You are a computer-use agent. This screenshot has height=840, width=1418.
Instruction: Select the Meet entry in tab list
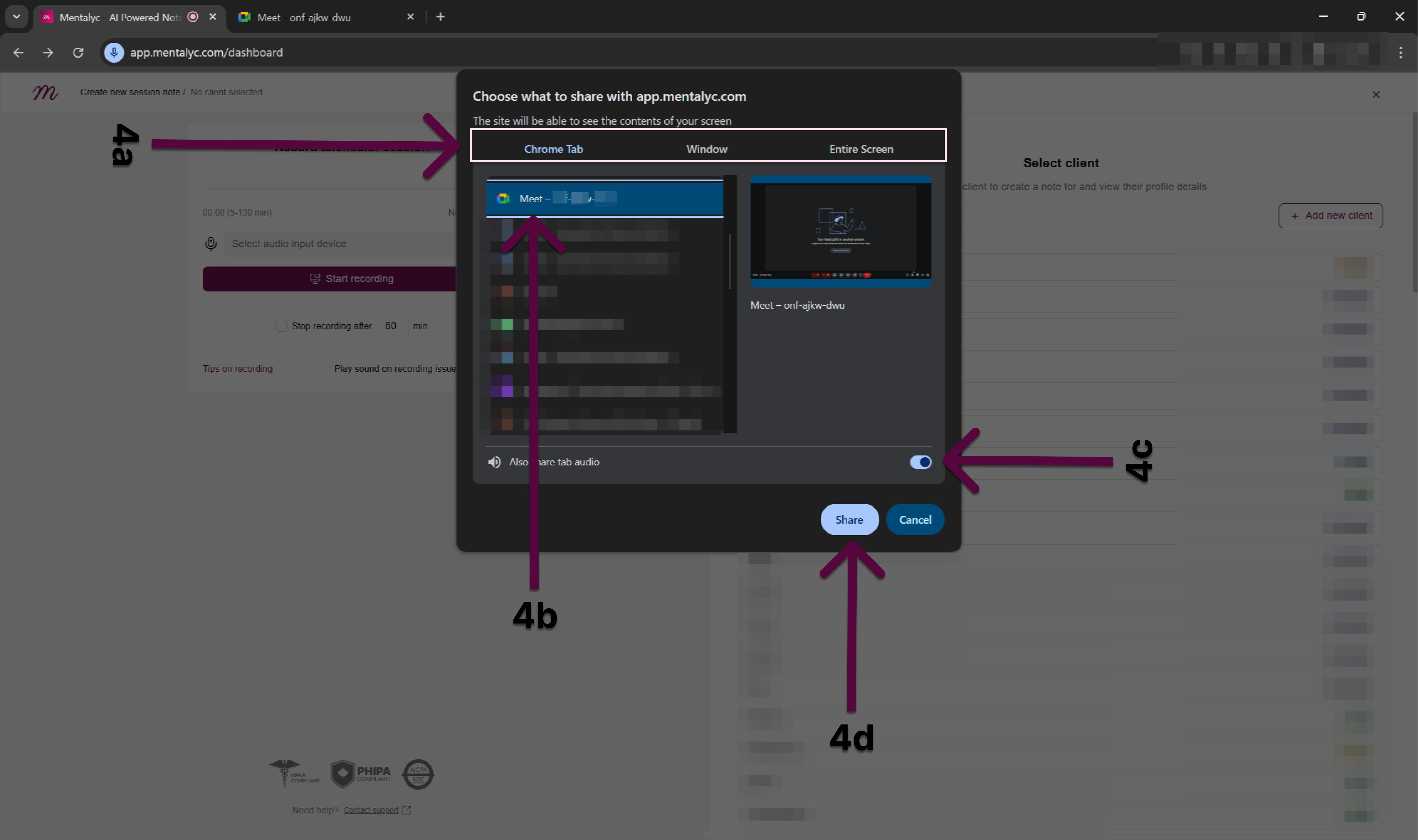coord(604,199)
